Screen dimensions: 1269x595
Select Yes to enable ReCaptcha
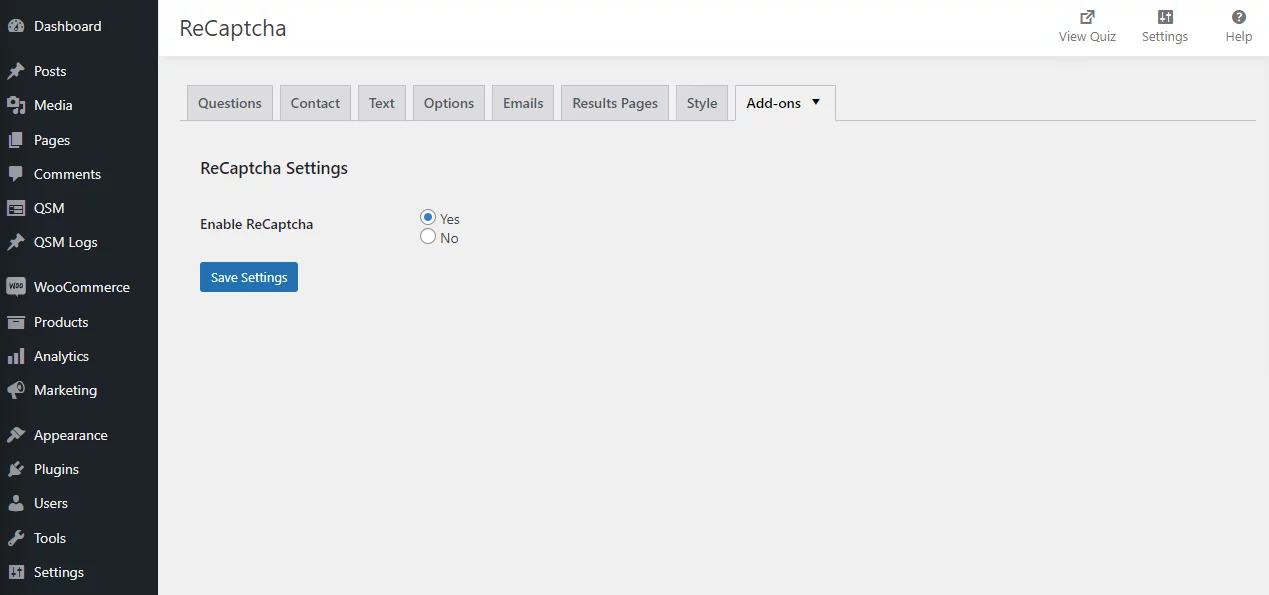point(428,217)
